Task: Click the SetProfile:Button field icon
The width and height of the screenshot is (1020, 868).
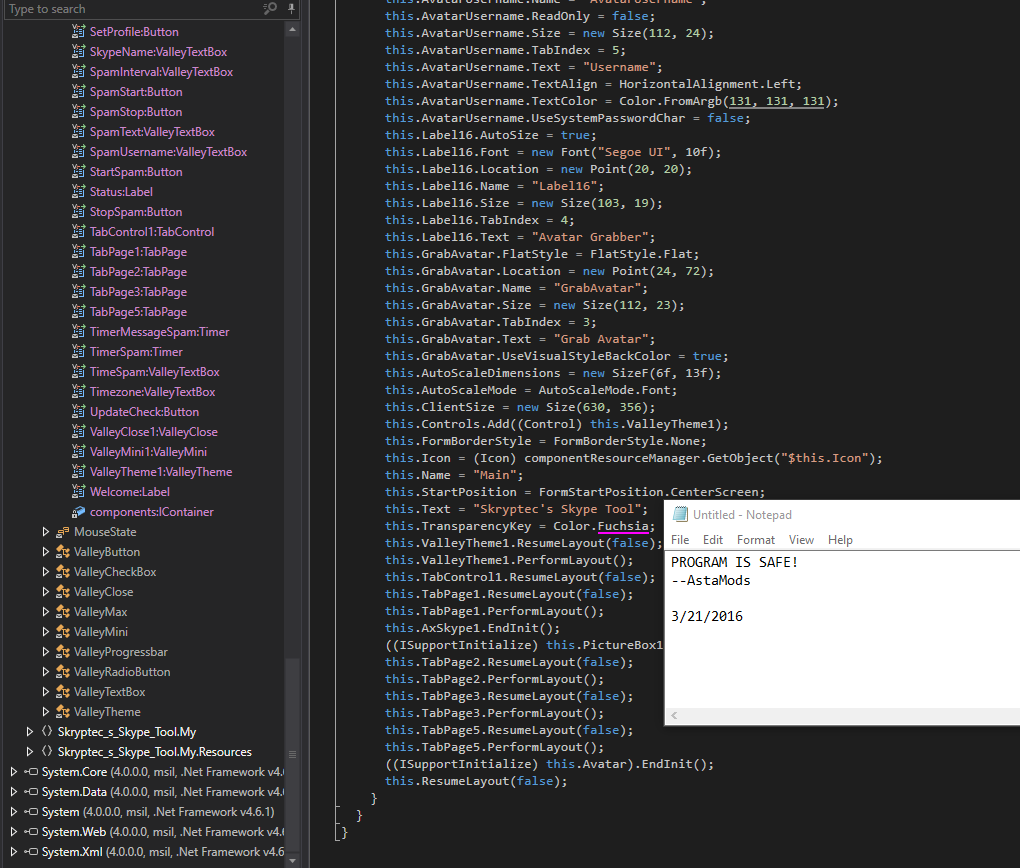Action: (79, 31)
